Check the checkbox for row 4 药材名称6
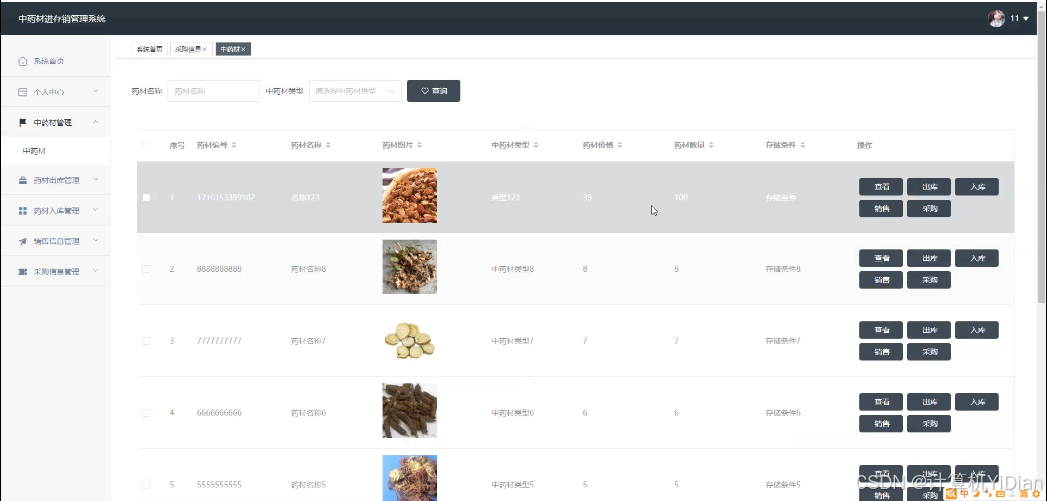 click(146, 413)
